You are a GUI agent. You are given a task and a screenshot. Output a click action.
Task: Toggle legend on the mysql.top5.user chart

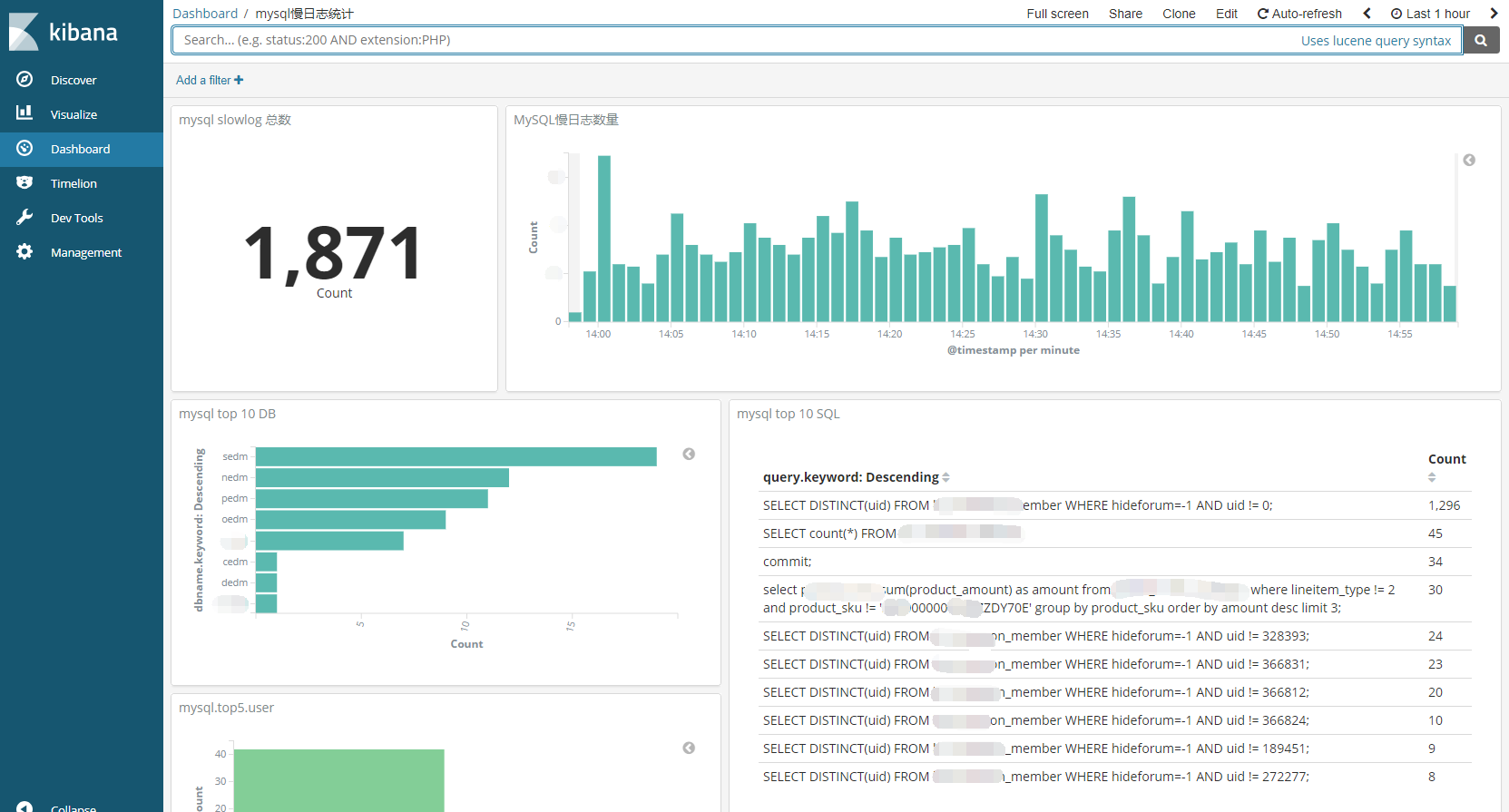click(689, 748)
